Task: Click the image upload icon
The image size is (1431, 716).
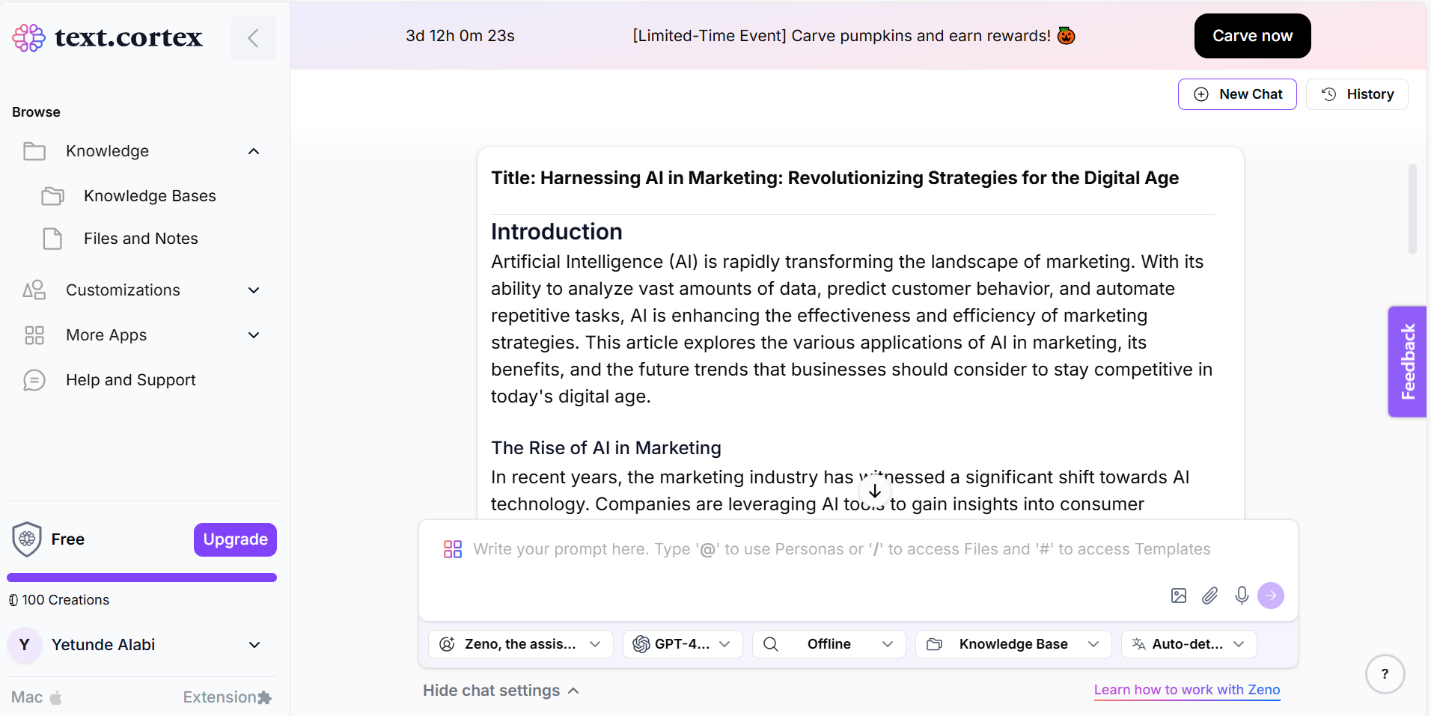Action: tap(1179, 596)
